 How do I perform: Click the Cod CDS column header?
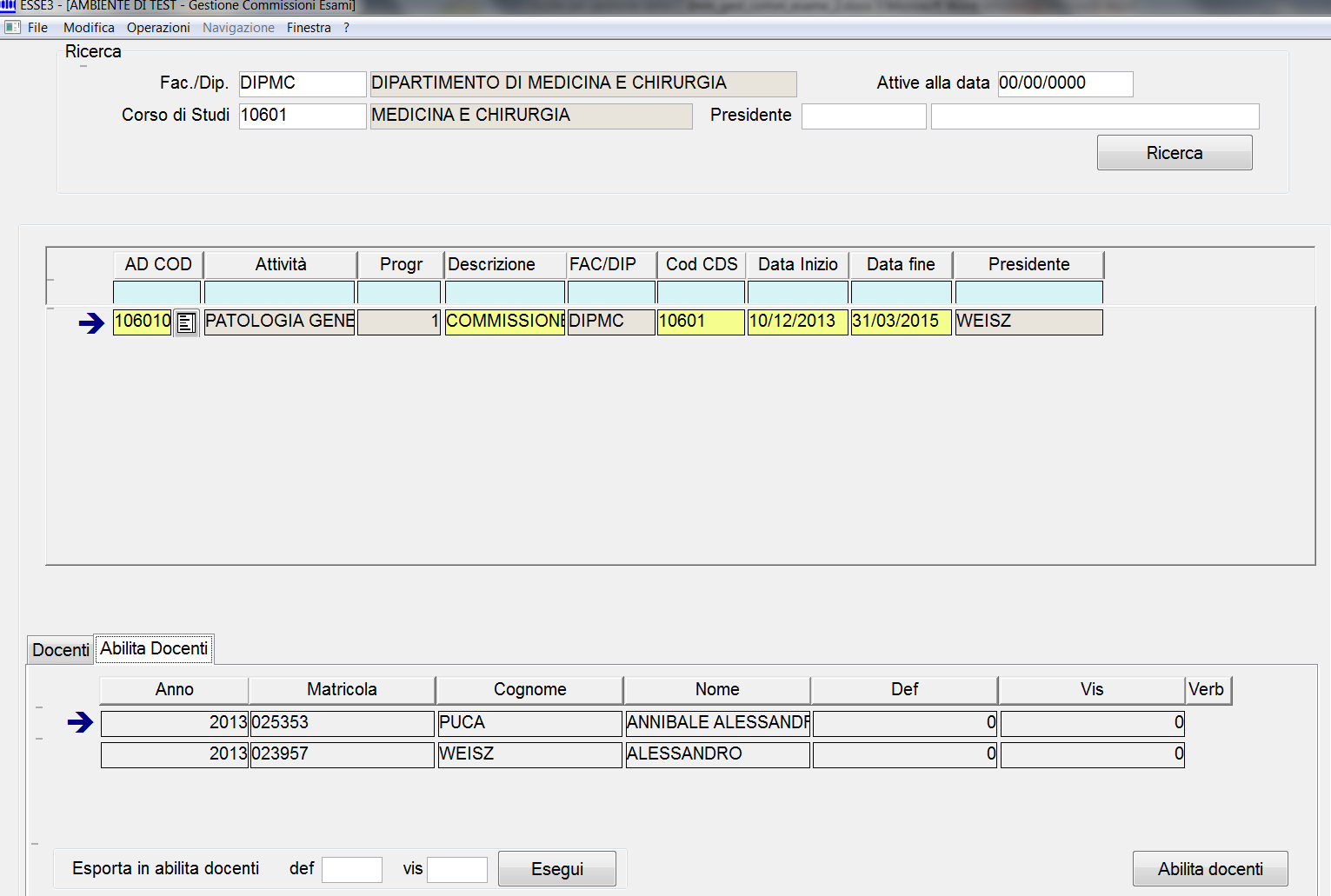702,264
